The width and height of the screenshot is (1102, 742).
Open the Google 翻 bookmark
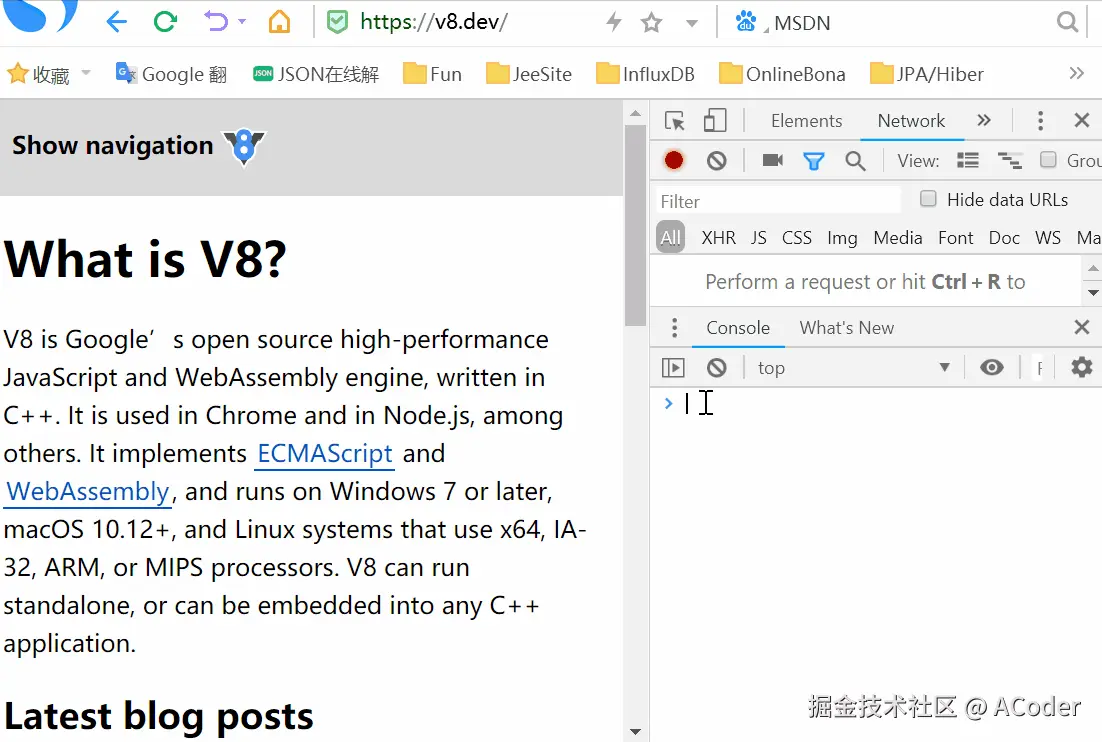tap(171, 74)
